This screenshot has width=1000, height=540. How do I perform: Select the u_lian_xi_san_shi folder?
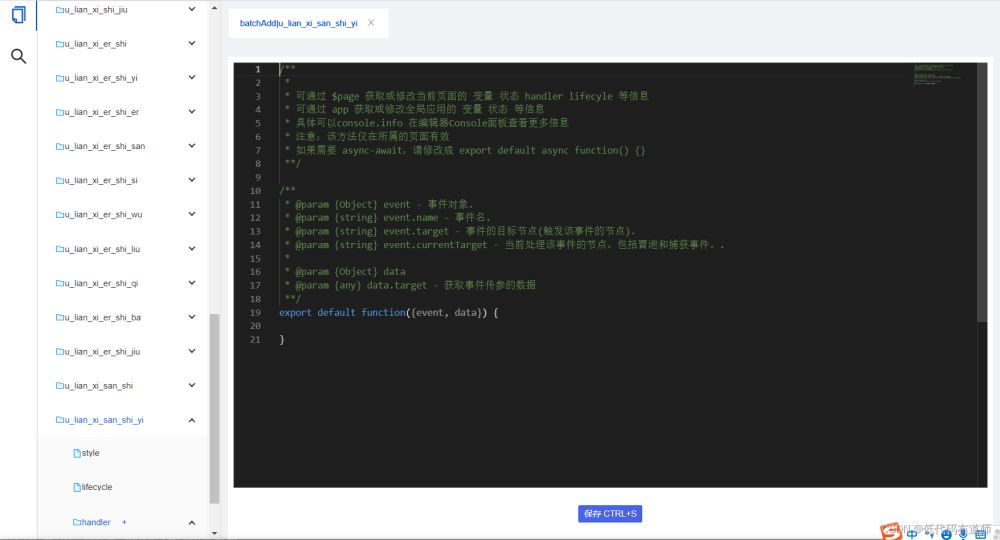tap(94, 386)
